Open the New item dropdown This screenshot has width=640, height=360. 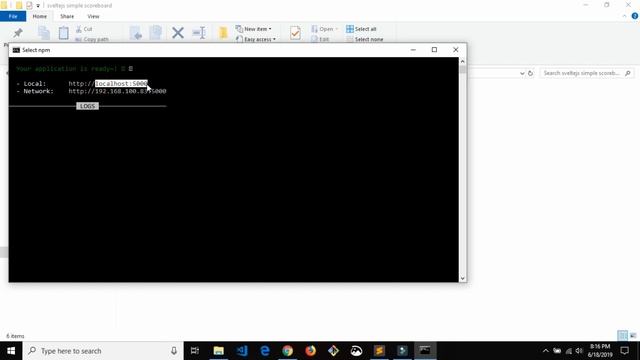pos(253,29)
